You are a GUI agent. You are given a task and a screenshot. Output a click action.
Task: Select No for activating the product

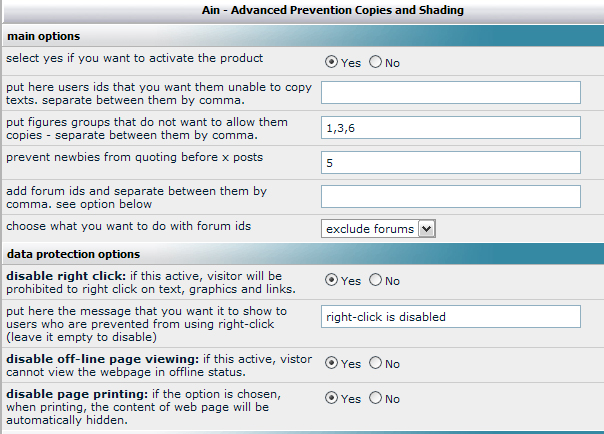click(x=376, y=62)
